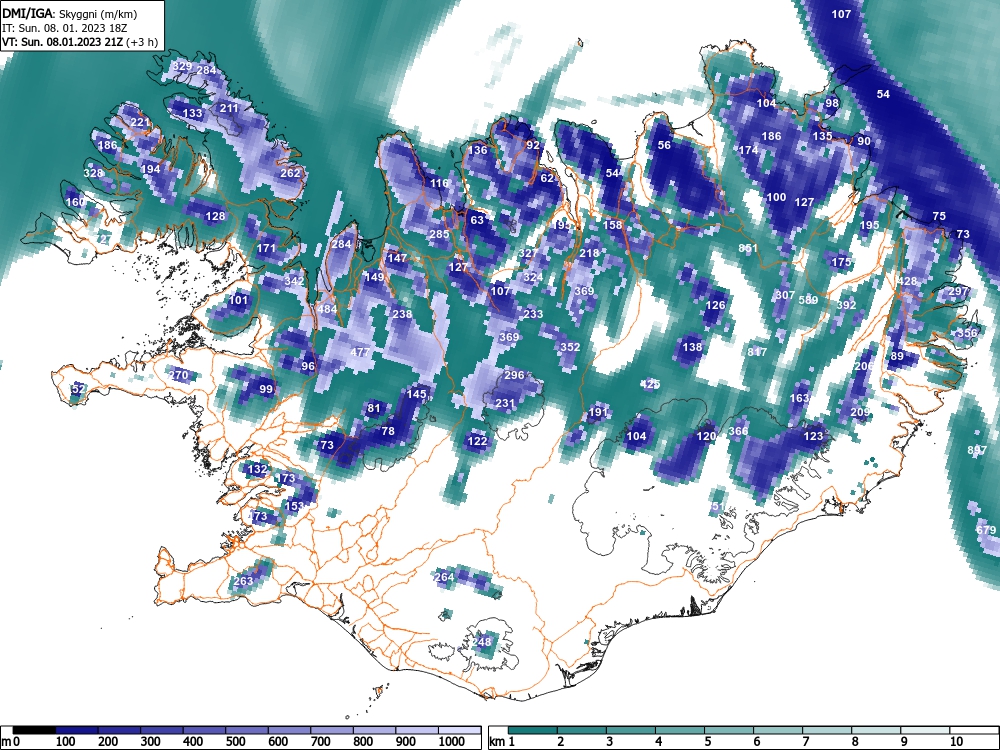The height and width of the screenshot is (750, 1000).
Task: Click the visibility value 342
Action: [x=294, y=281]
